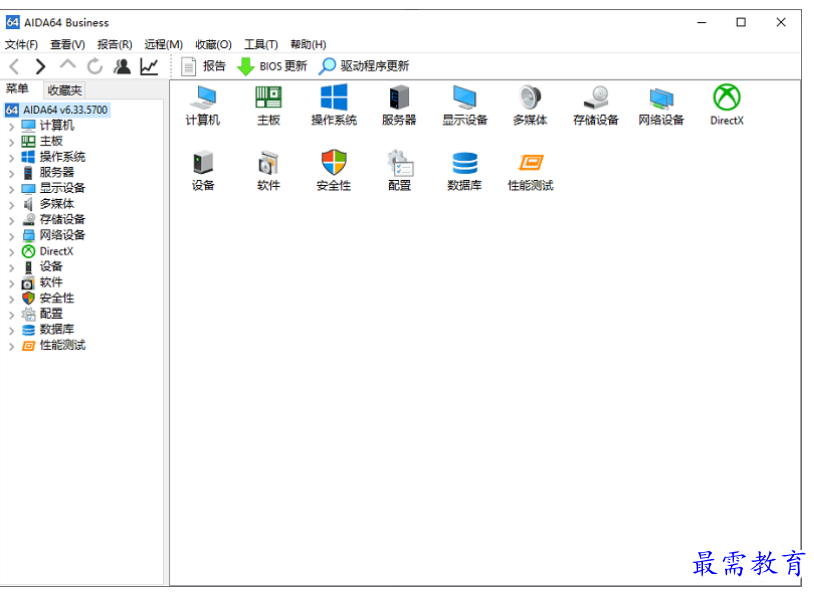Expand the 安全性 tree node arrow

coord(11,299)
